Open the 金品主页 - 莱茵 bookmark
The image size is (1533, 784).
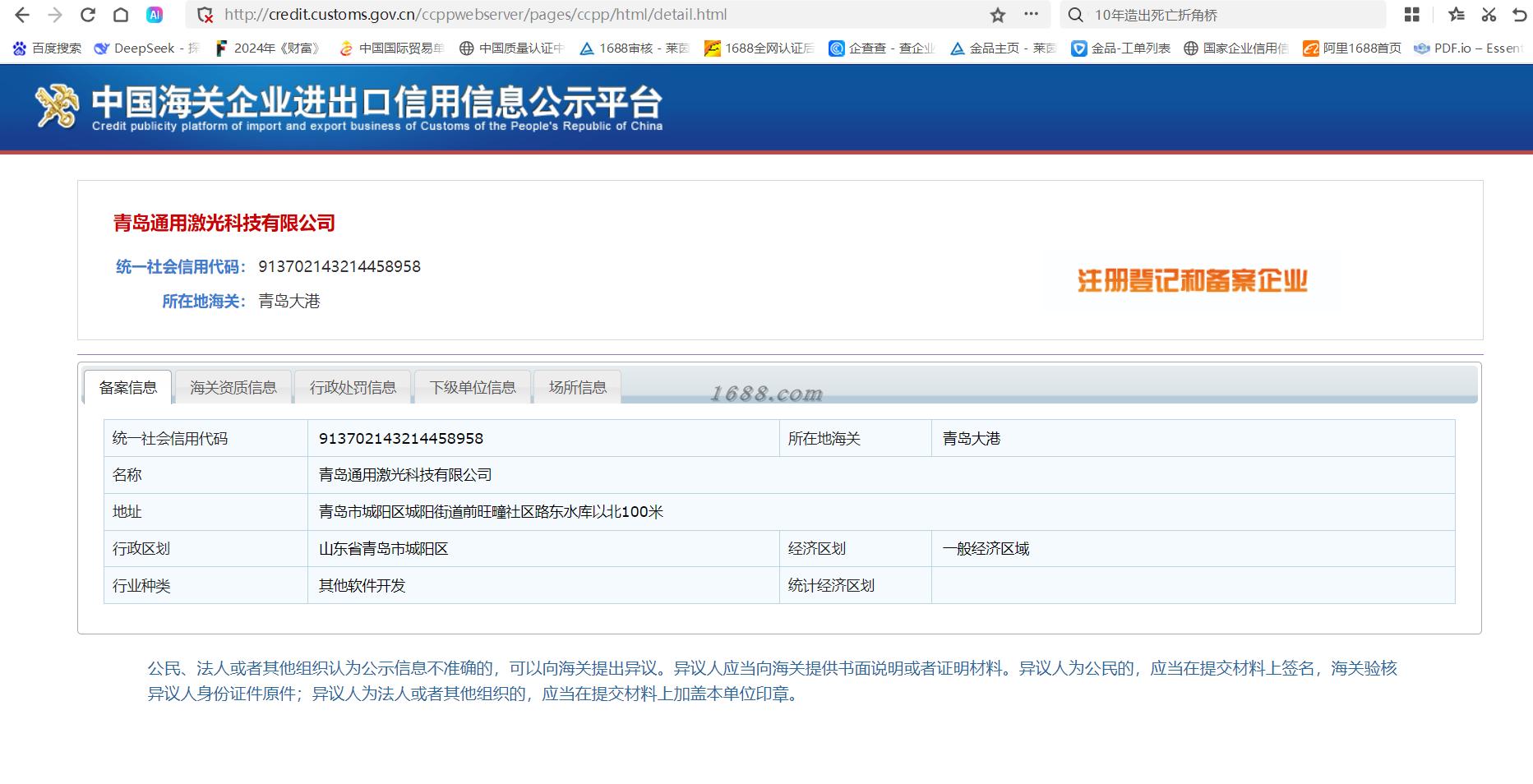1003,48
